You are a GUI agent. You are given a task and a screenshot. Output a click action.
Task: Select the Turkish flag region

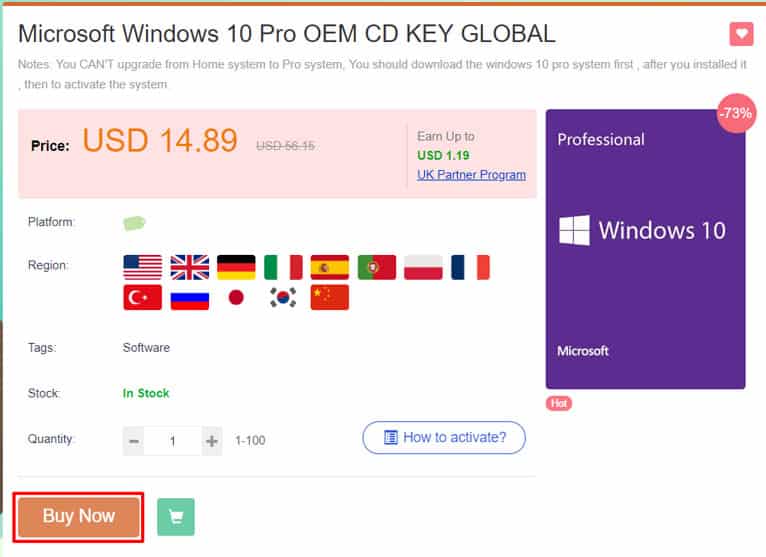[x=143, y=297]
